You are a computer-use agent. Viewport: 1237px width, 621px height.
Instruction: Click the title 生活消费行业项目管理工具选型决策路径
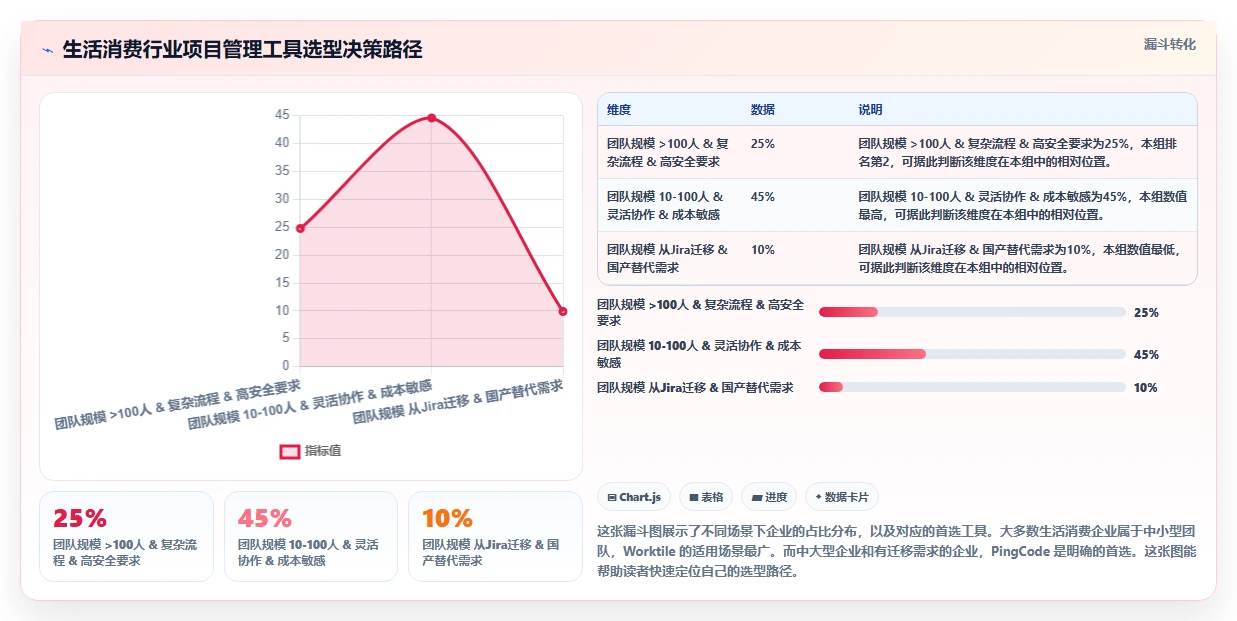(242, 50)
